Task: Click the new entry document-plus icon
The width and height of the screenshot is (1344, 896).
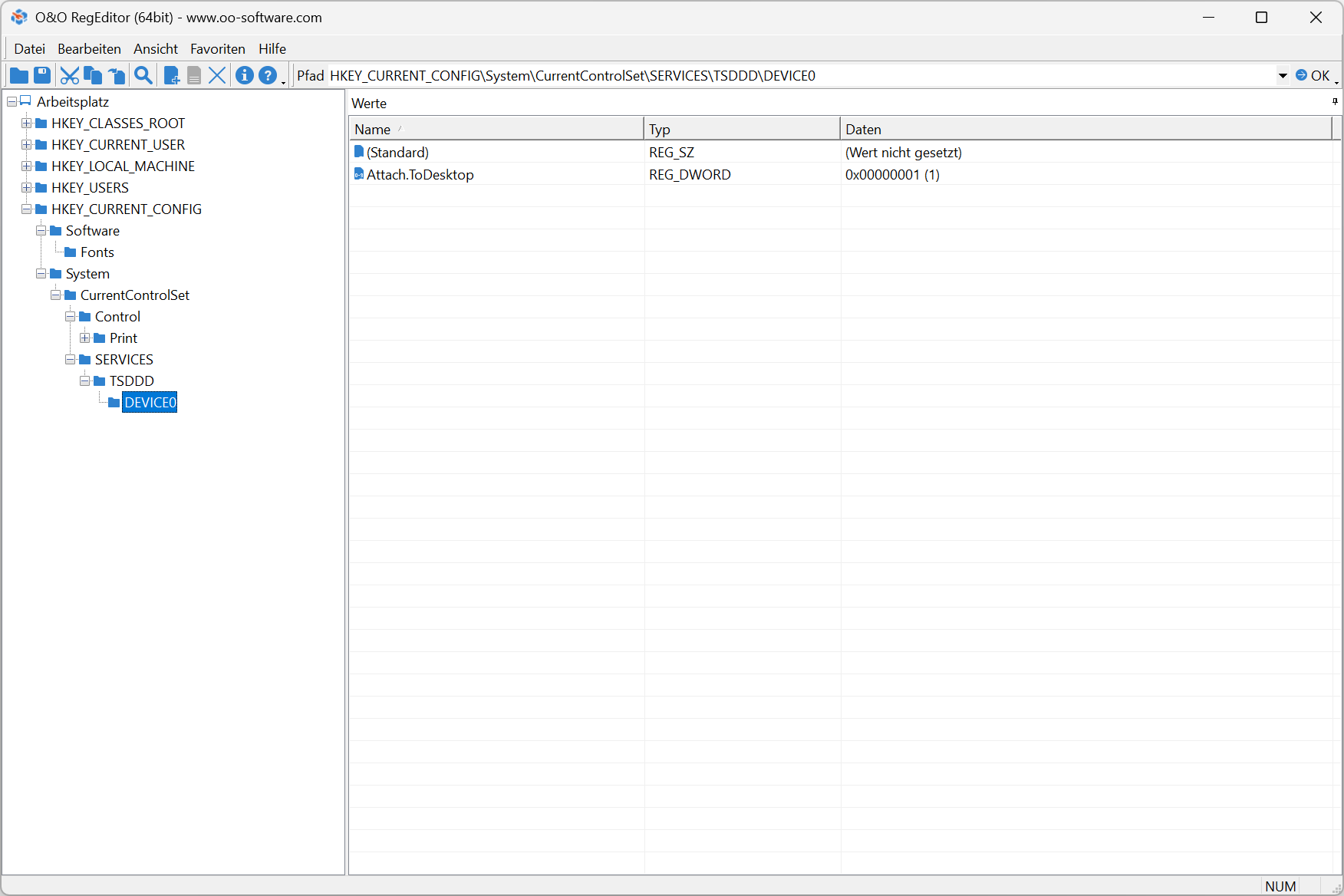Action: click(172, 75)
